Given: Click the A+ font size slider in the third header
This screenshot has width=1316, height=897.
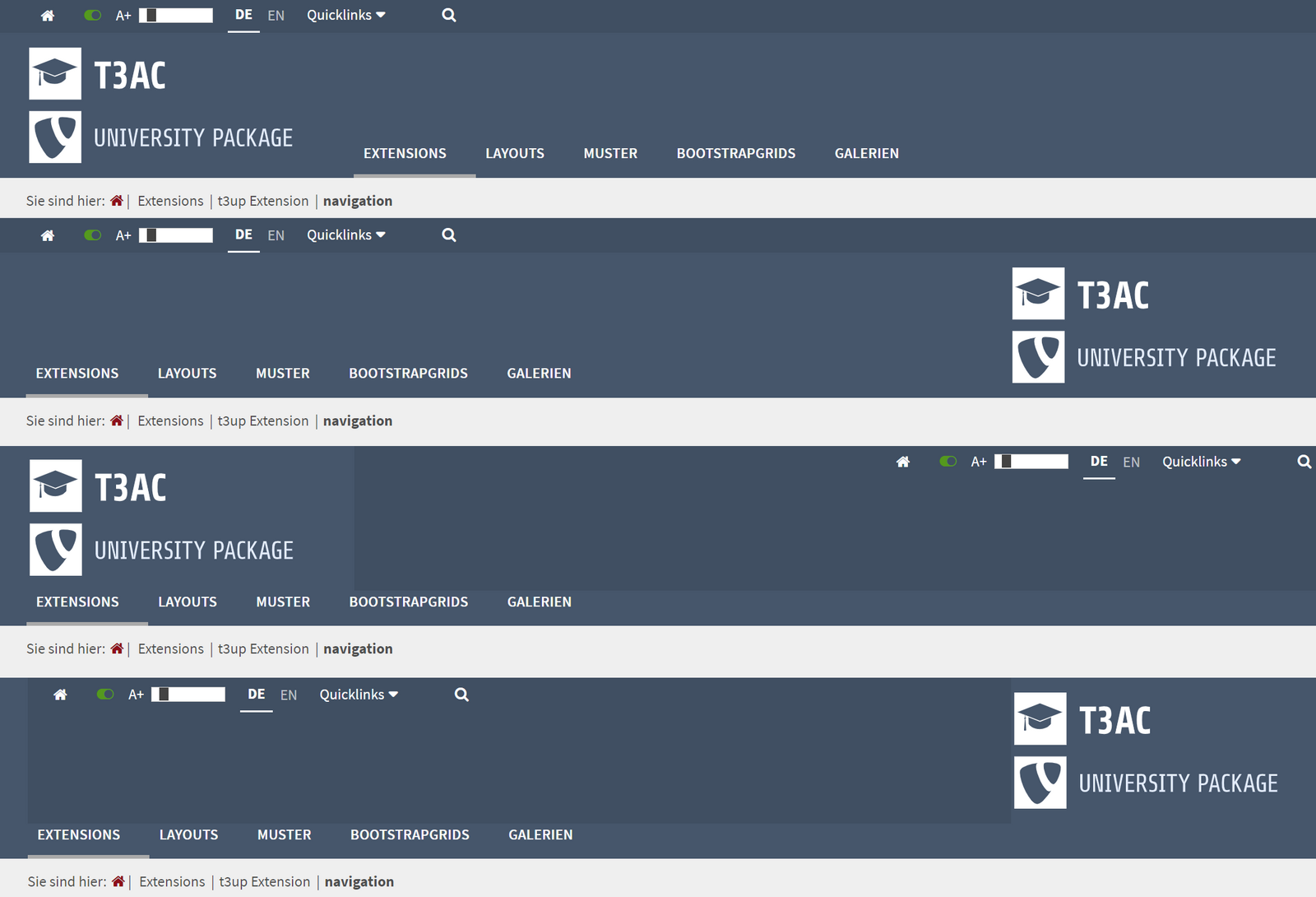Looking at the screenshot, I should [1031, 461].
